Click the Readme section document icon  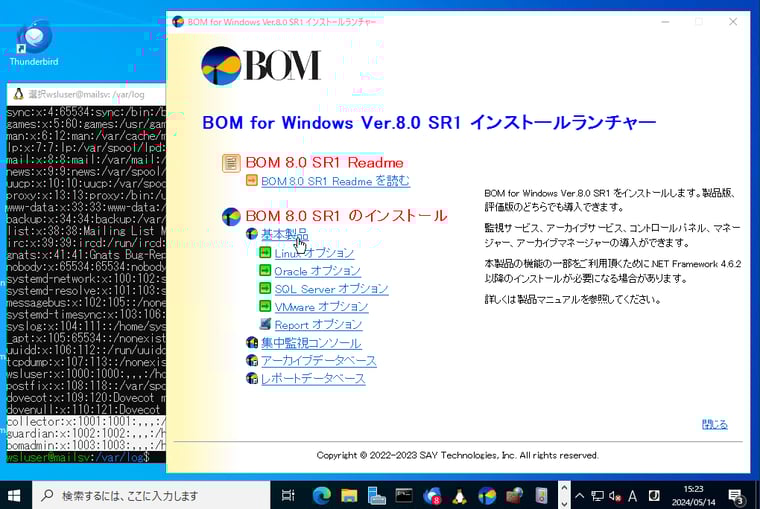tap(231, 163)
